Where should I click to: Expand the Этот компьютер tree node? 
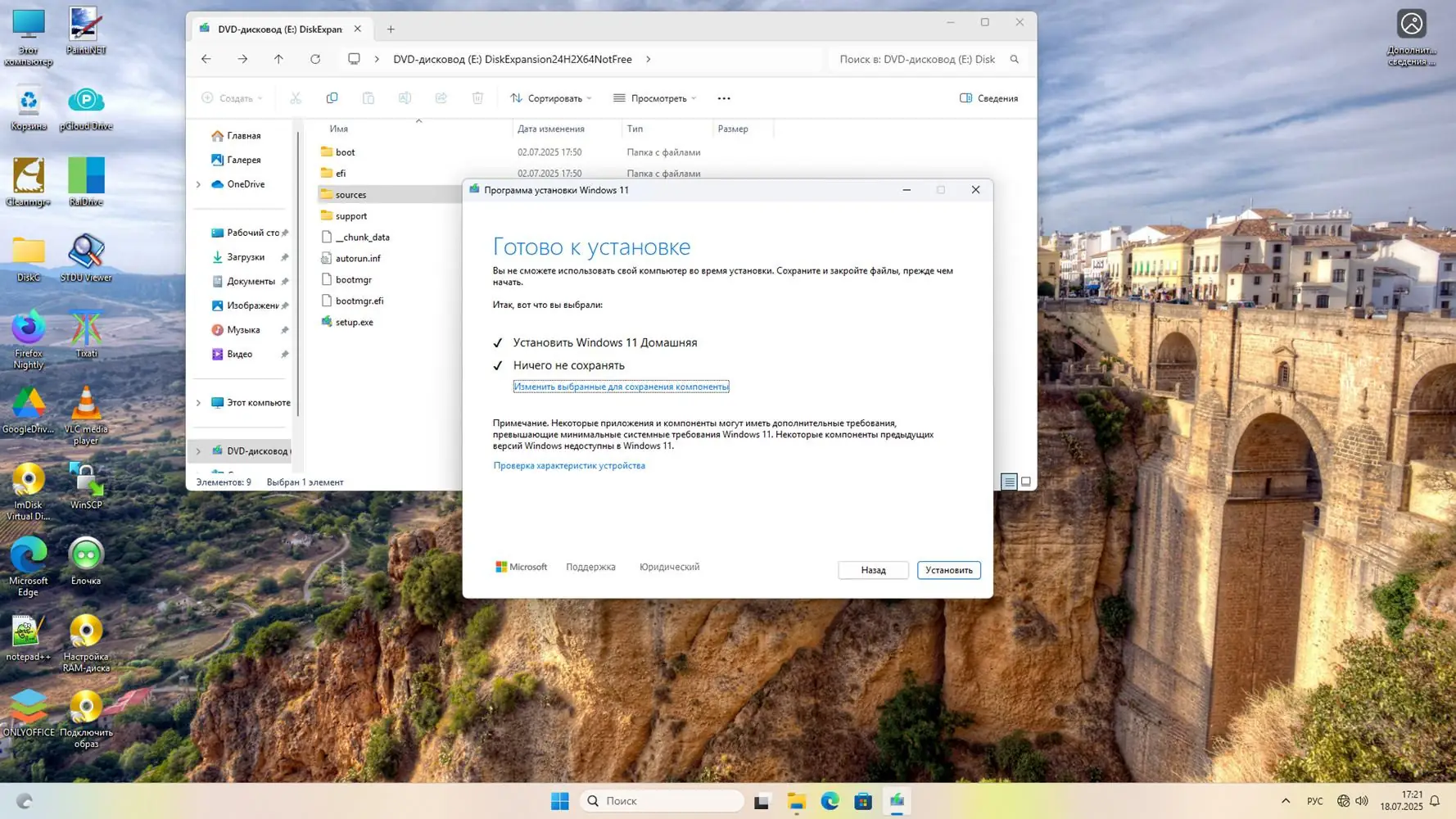tap(198, 403)
